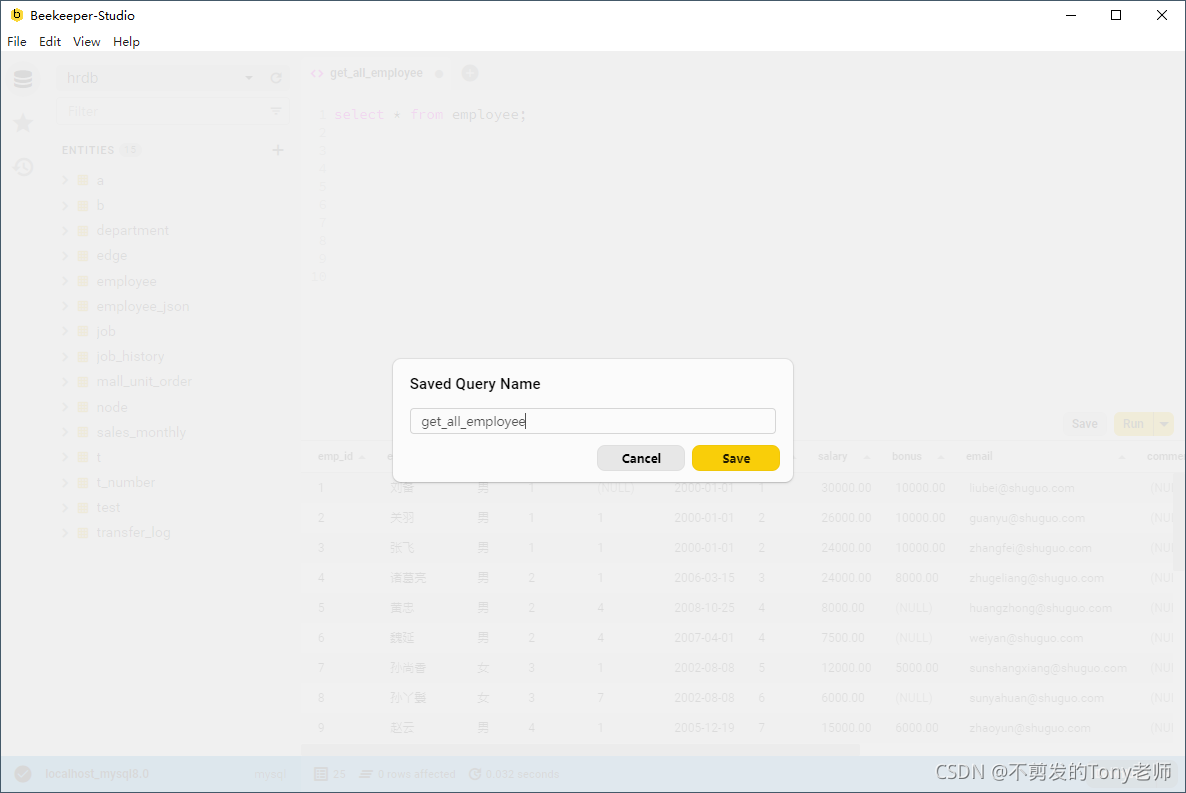
Task: Select the t_number table
Action: (126, 482)
